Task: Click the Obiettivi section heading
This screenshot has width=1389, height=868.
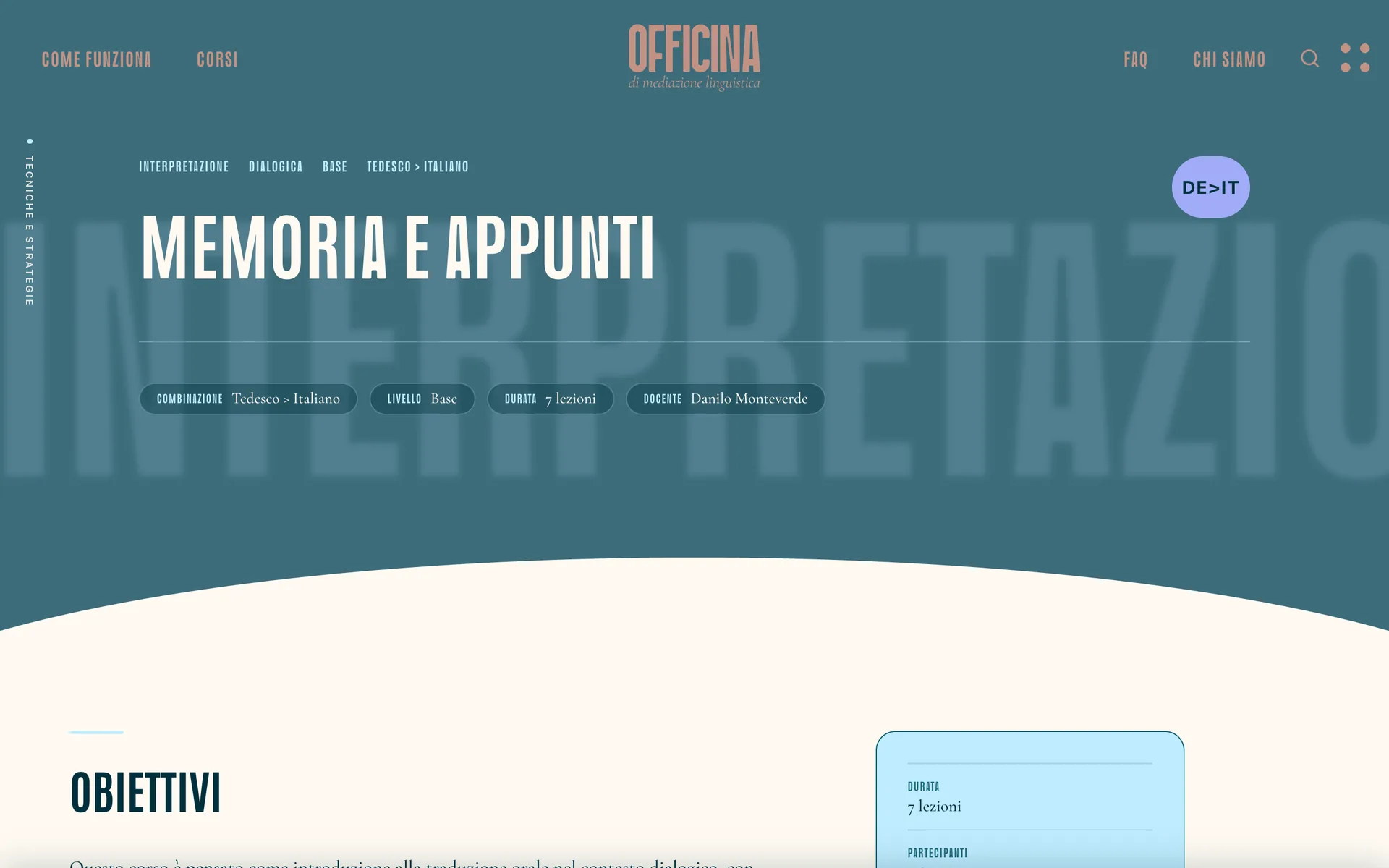Action: [145, 793]
